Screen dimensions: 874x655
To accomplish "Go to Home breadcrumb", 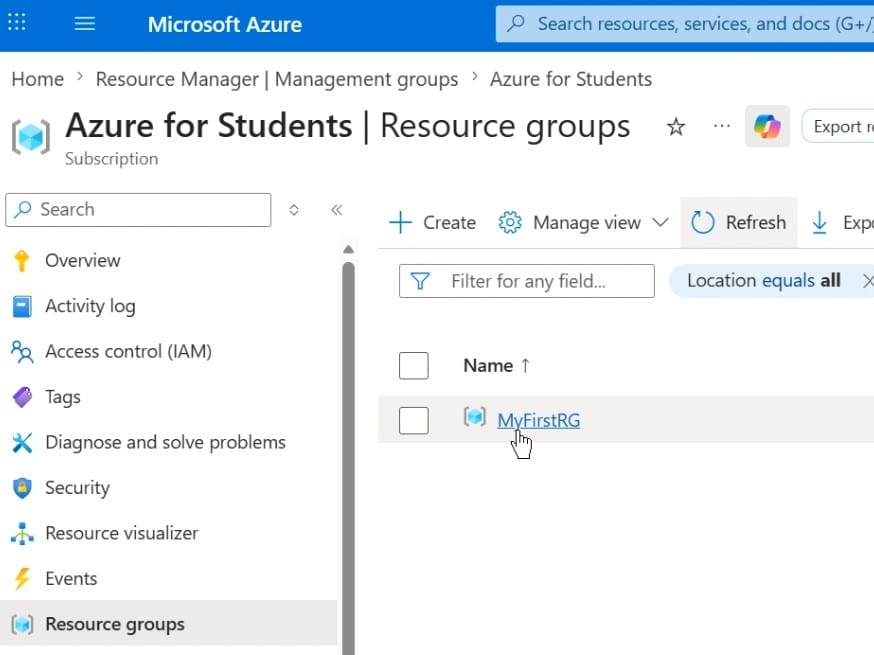I will pyautogui.click(x=37, y=79).
